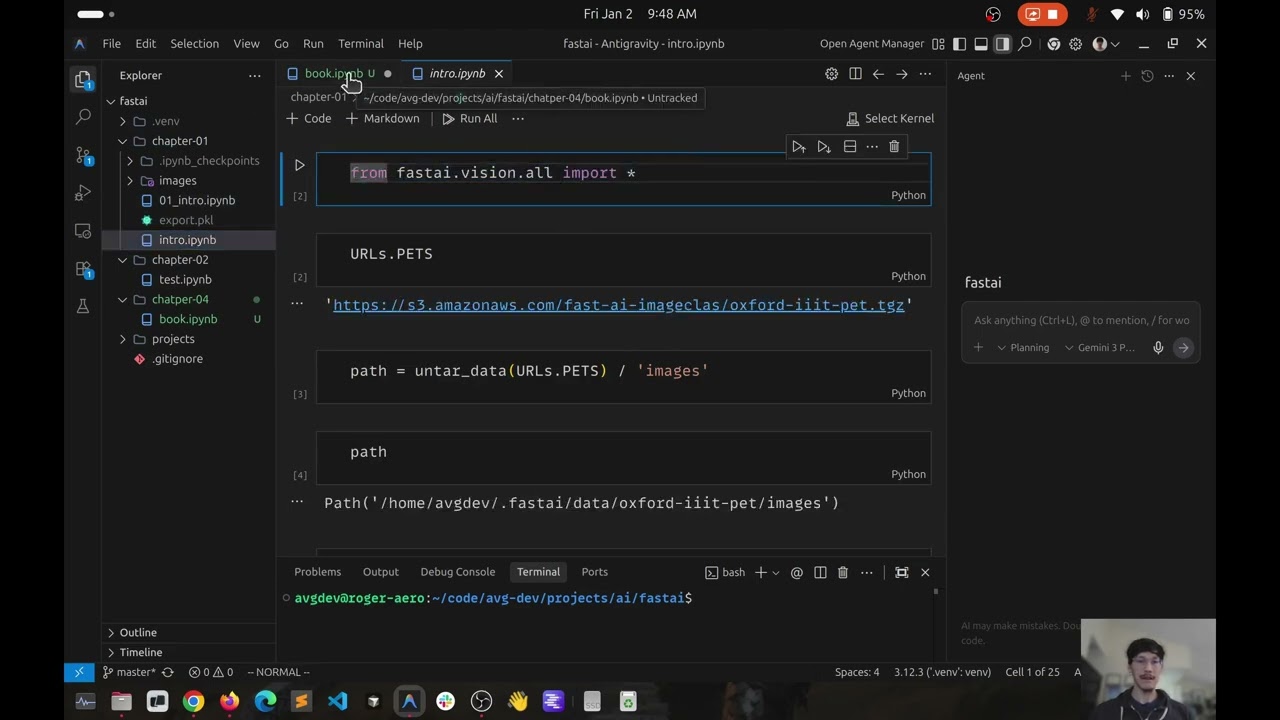This screenshot has height=720, width=1280.
Task: Open browser icon in title bar
Action: point(1053,44)
